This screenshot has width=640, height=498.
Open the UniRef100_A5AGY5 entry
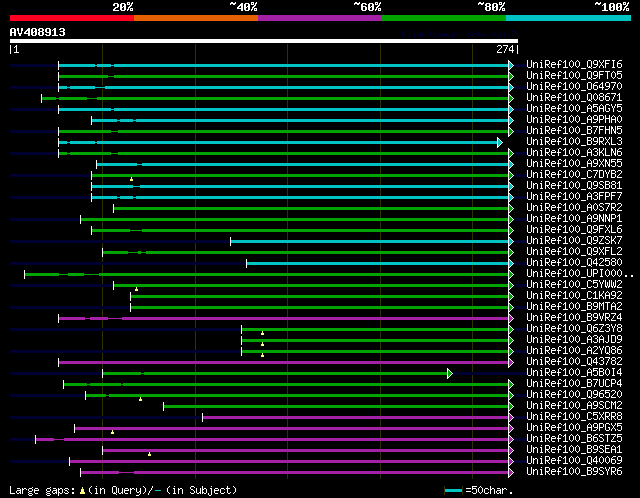[x=574, y=109]
